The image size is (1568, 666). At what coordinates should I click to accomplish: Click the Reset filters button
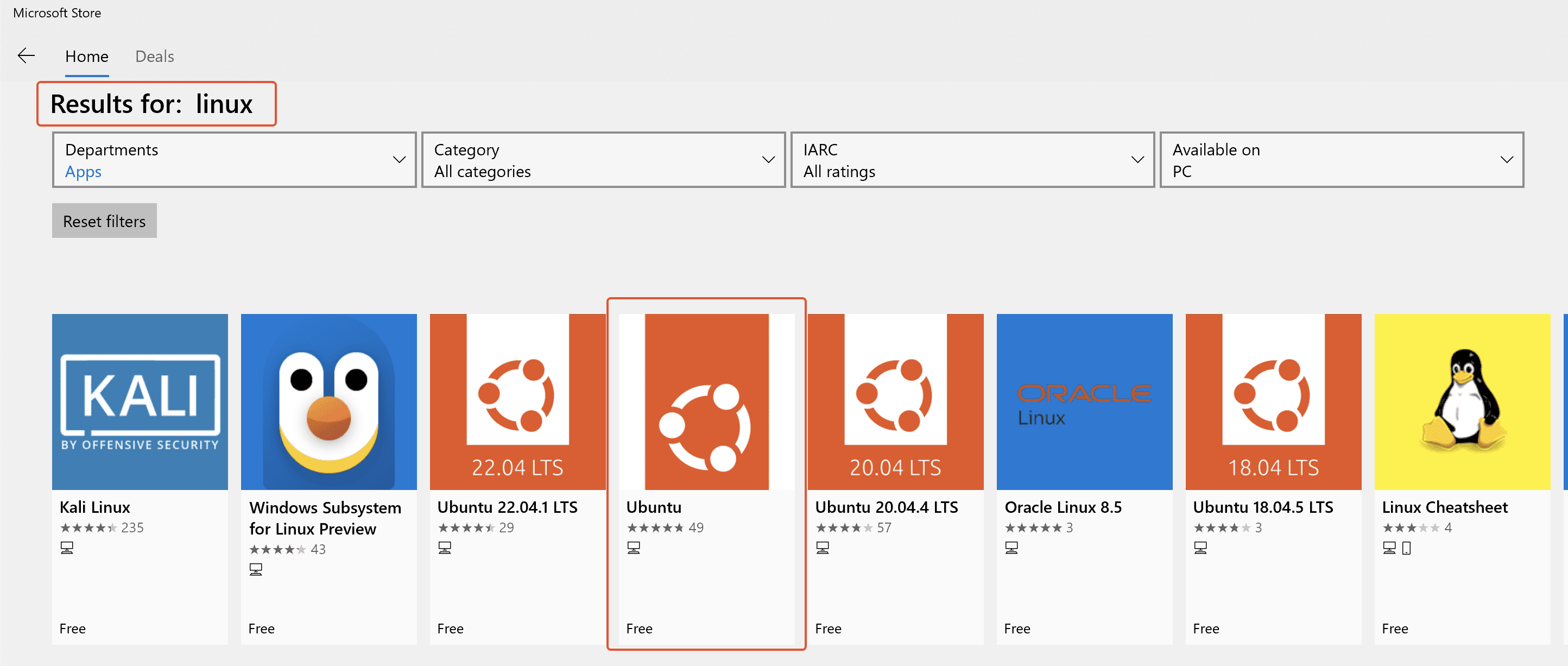click(x=104, y=221)
